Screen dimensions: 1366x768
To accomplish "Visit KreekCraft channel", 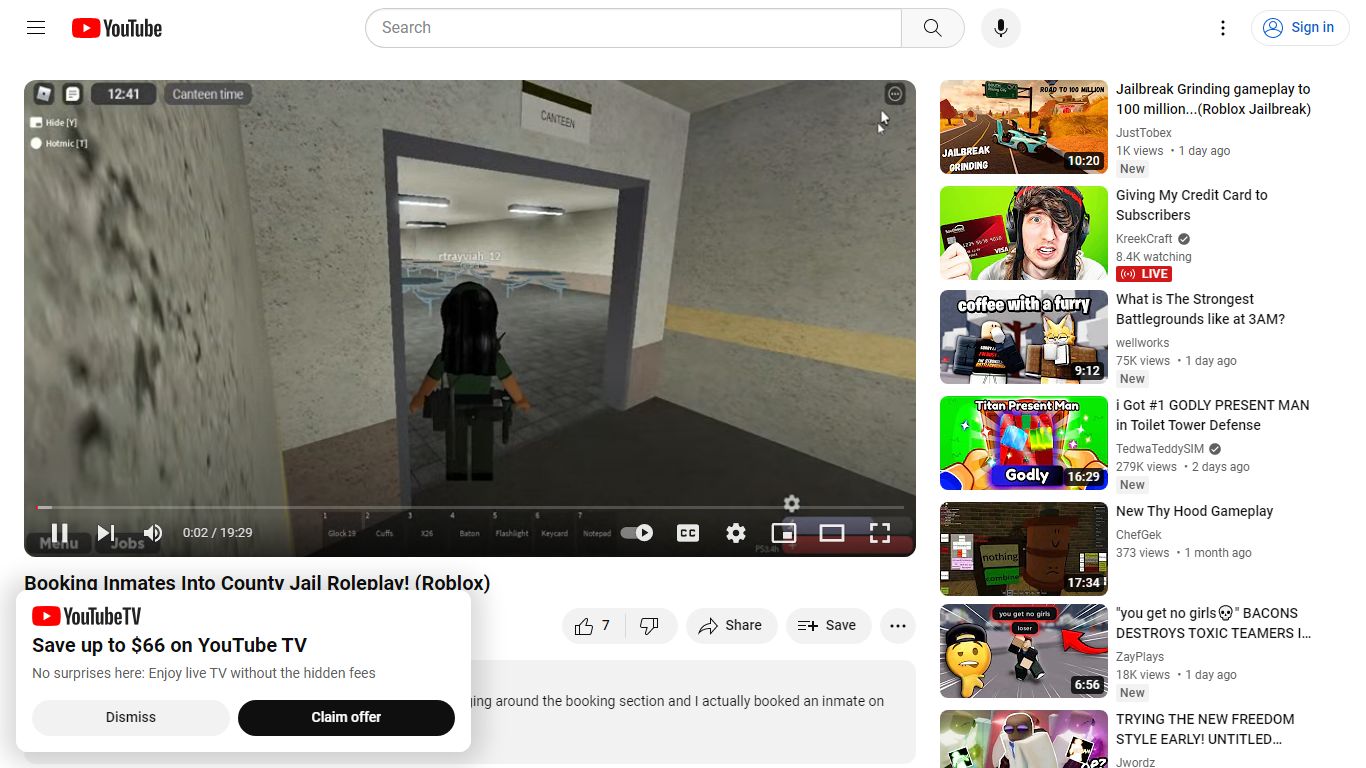I will click(x=1144, y=239).
